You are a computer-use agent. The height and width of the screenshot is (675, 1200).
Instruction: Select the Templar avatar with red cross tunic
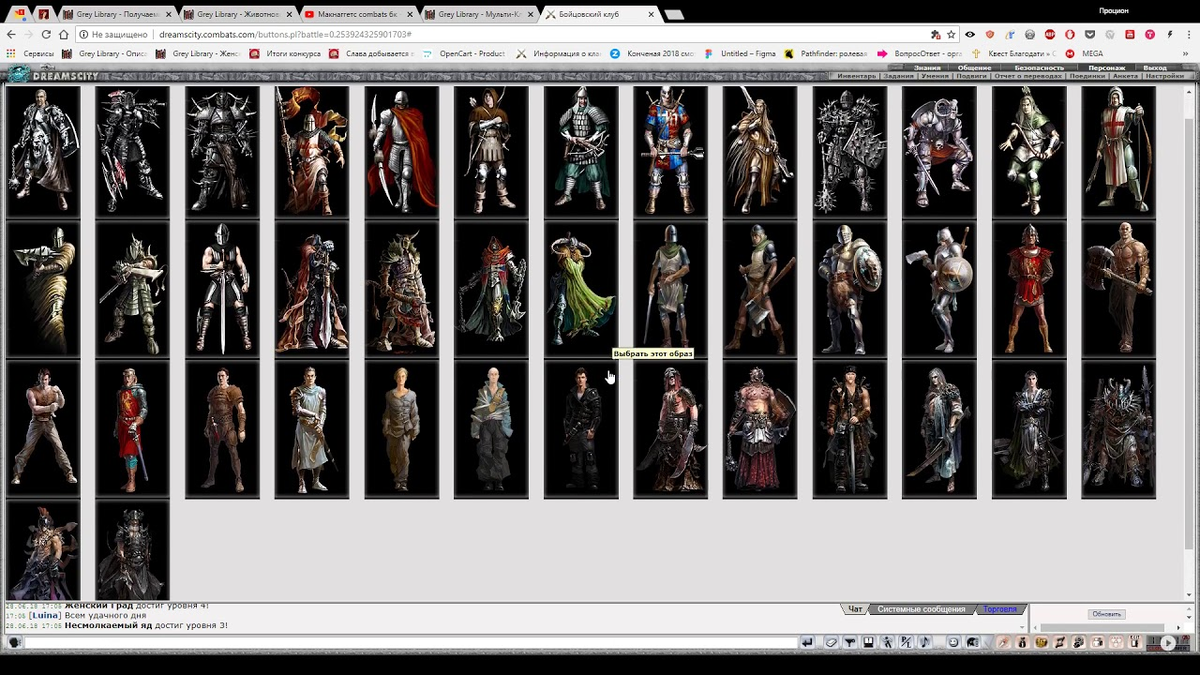[x=1118, y=151]
